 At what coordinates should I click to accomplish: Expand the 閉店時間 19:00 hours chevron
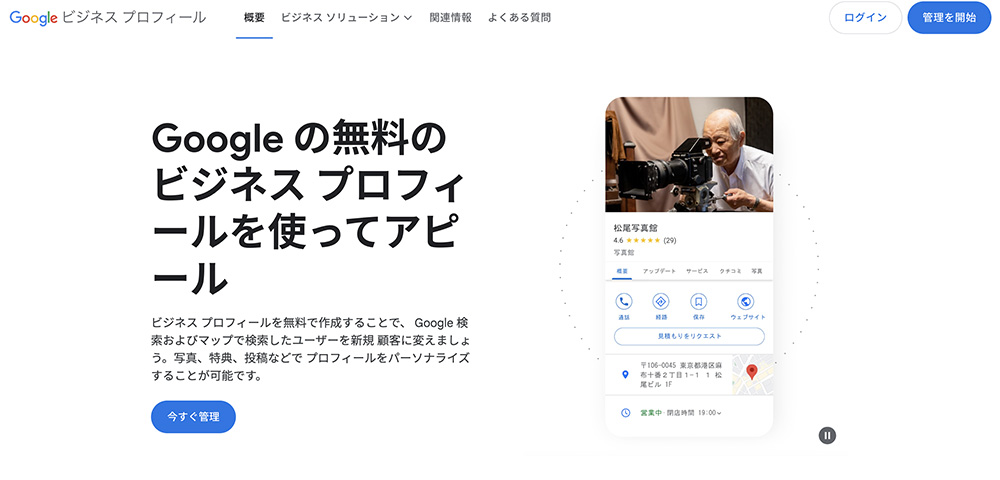[x=719, y=413]
